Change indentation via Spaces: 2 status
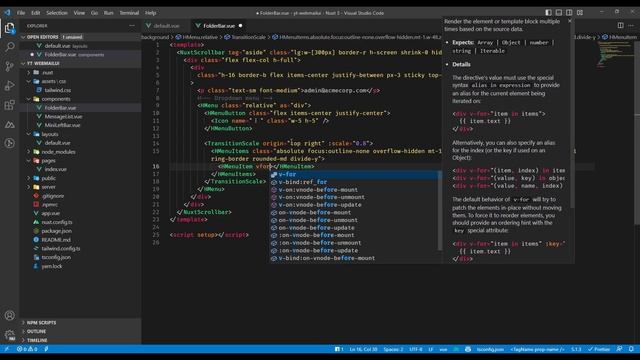640x360 pixels. (393, 349)
